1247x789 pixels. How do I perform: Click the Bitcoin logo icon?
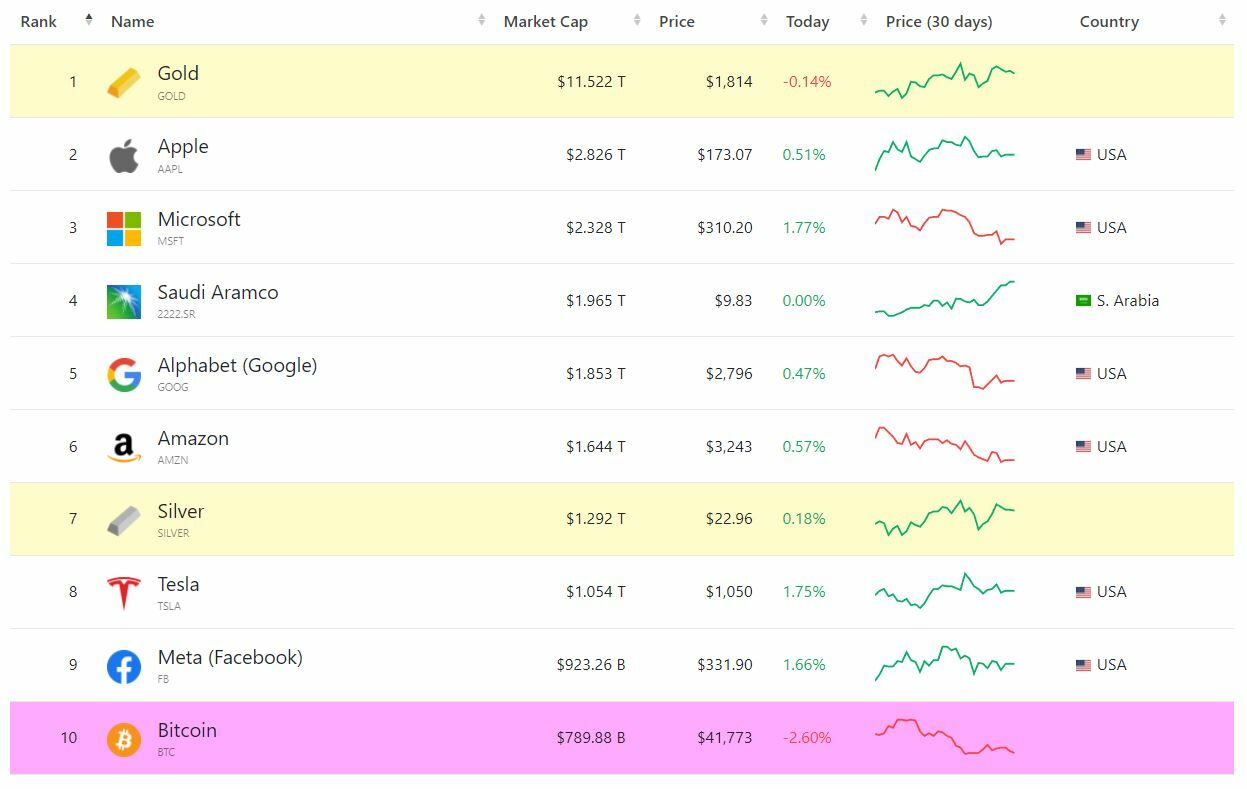pos(124,739)
